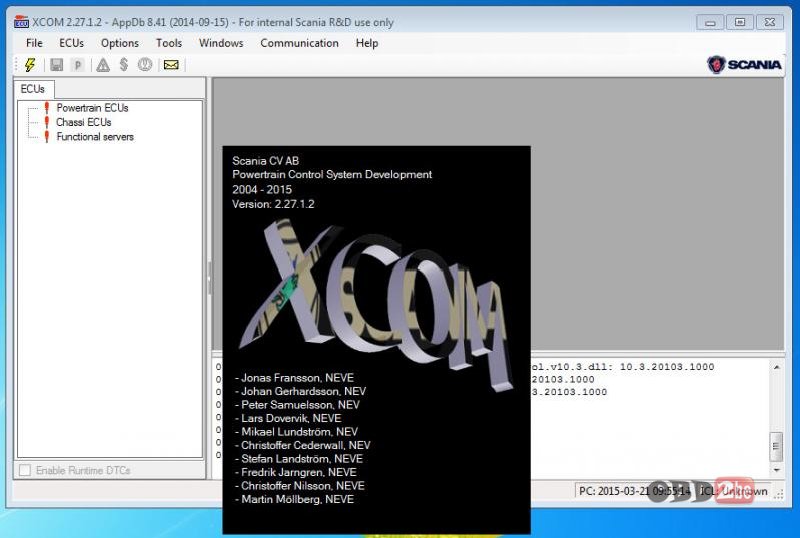Click the dollar sign toolbar icon
The width and height of the screenshot is (800, 538).
(x=123, y=64)
